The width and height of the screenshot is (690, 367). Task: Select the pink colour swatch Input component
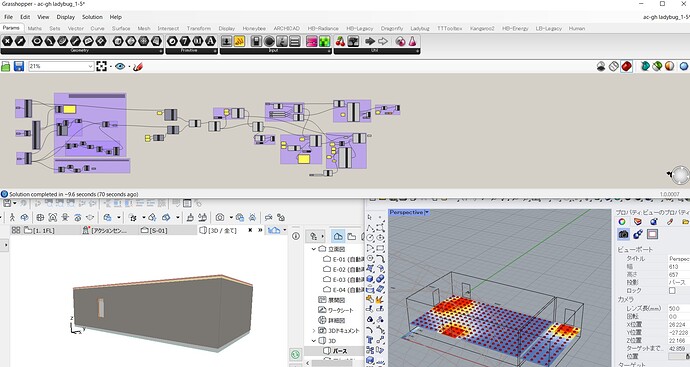point(312,41)
